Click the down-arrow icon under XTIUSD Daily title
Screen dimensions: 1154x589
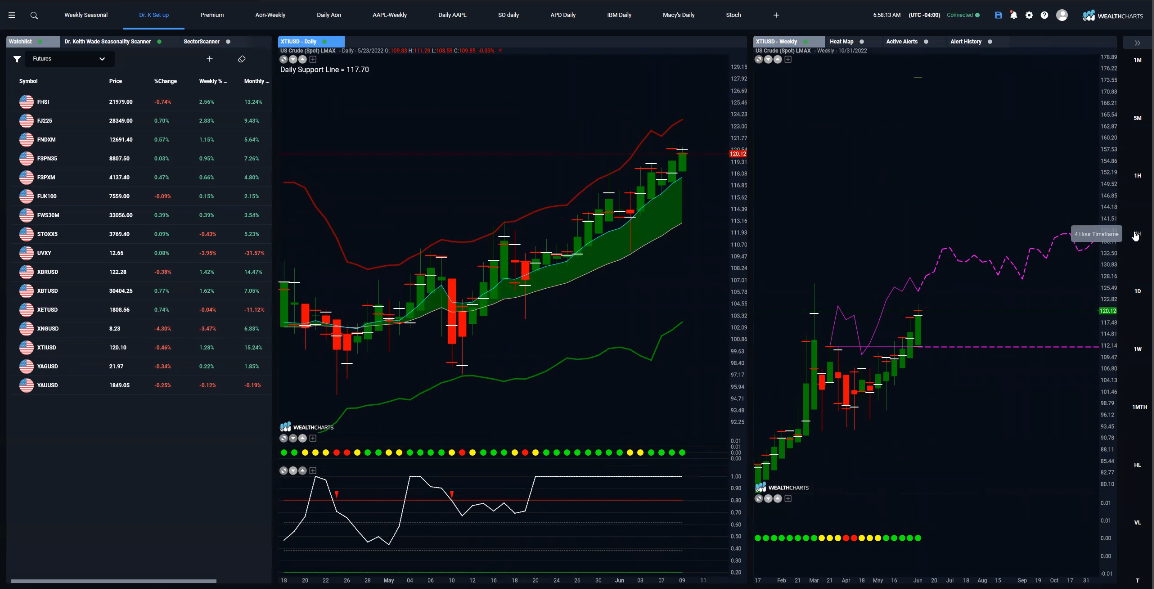point(293,59)
